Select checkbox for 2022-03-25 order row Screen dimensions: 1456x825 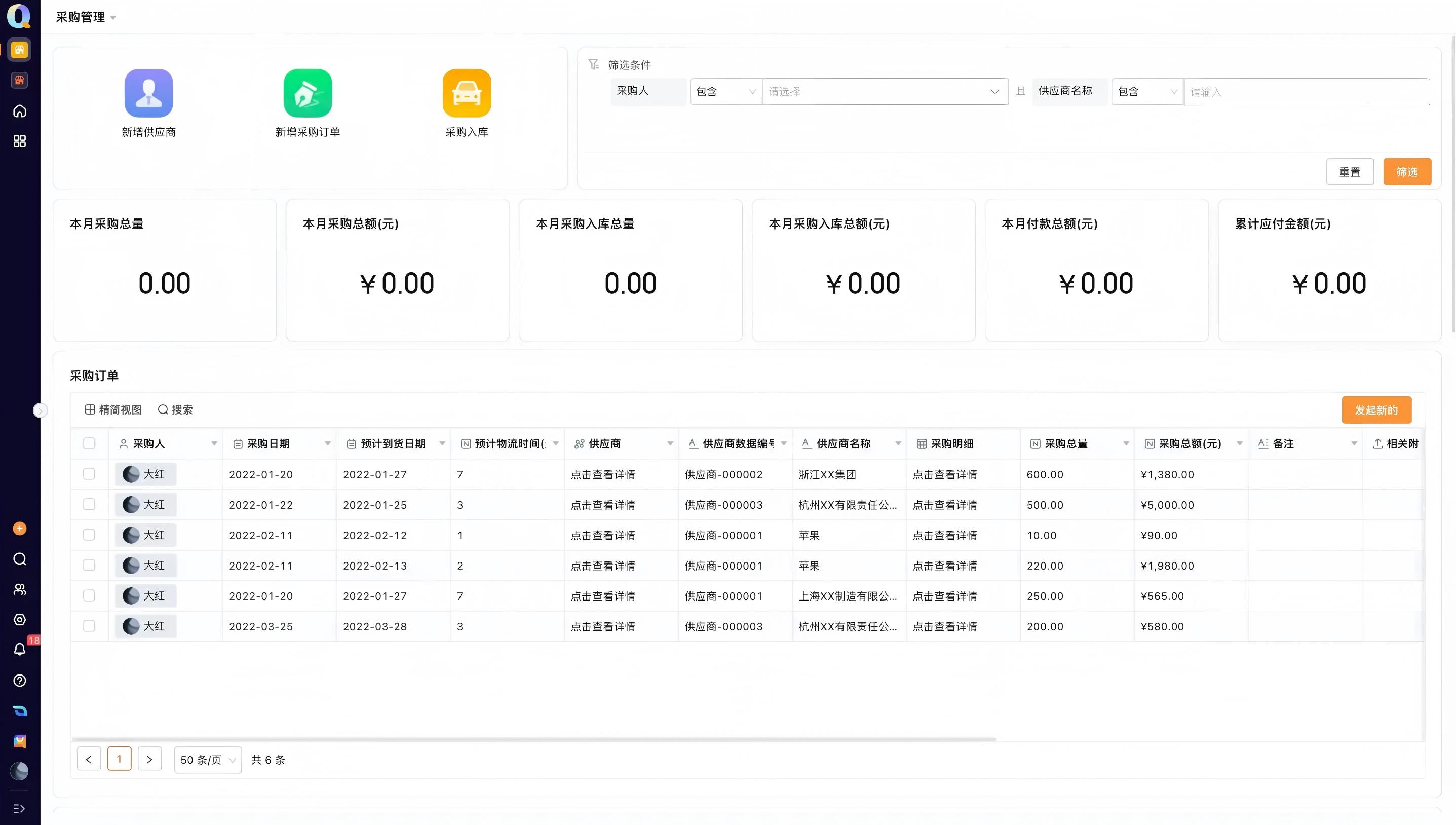click(x=89, y=626)
